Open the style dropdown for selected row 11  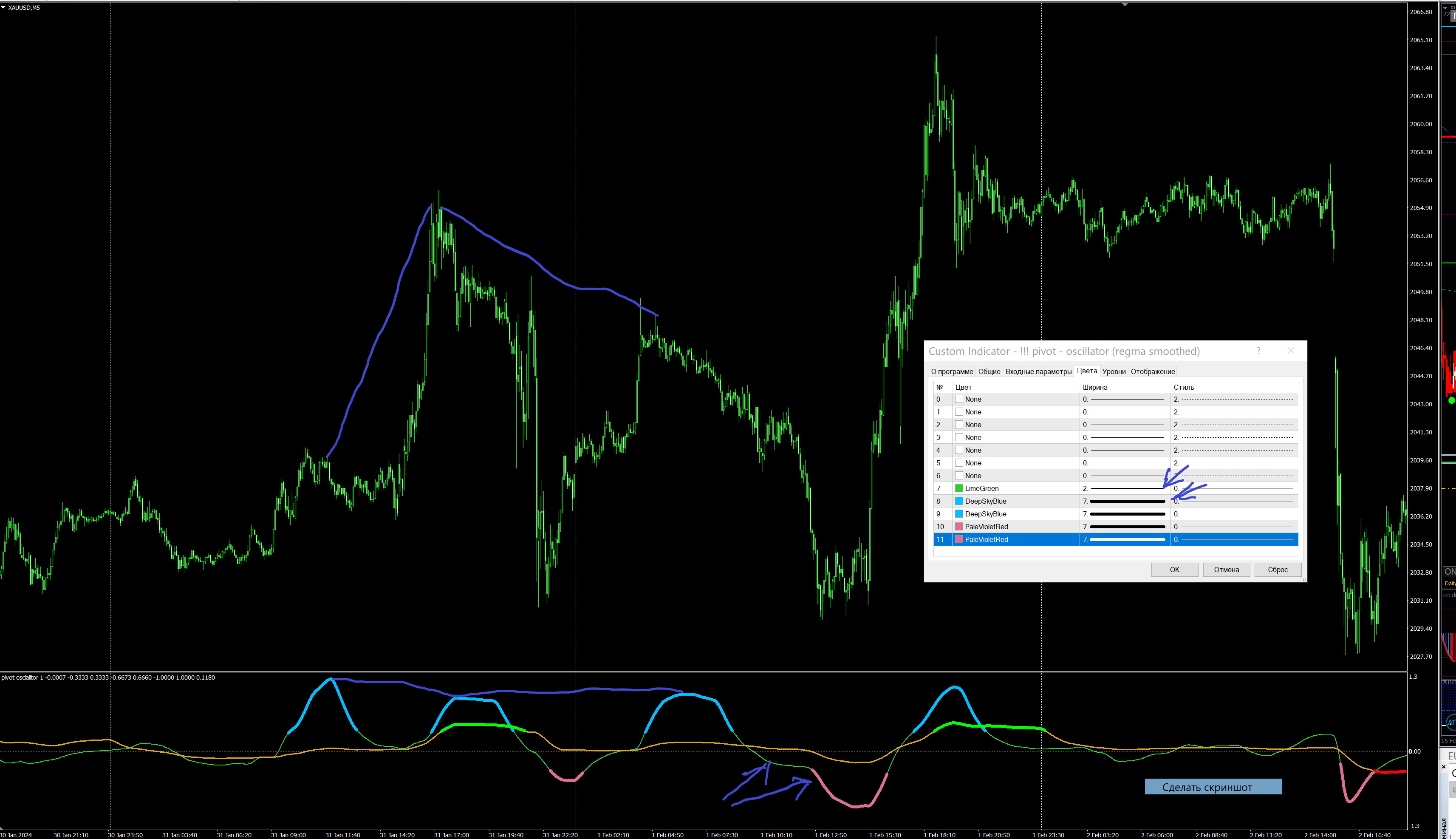pos(1234,539)
